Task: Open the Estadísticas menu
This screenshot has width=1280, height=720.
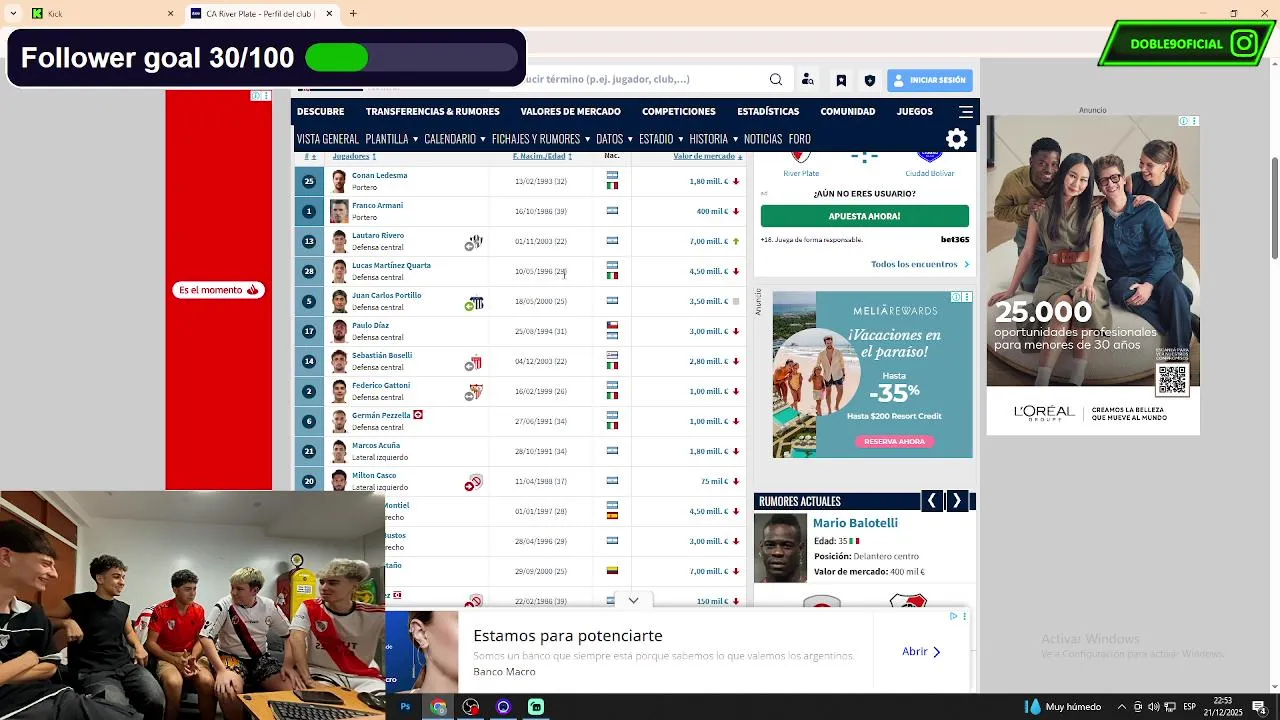Action: pyautogui.click(x=768, y=112)
